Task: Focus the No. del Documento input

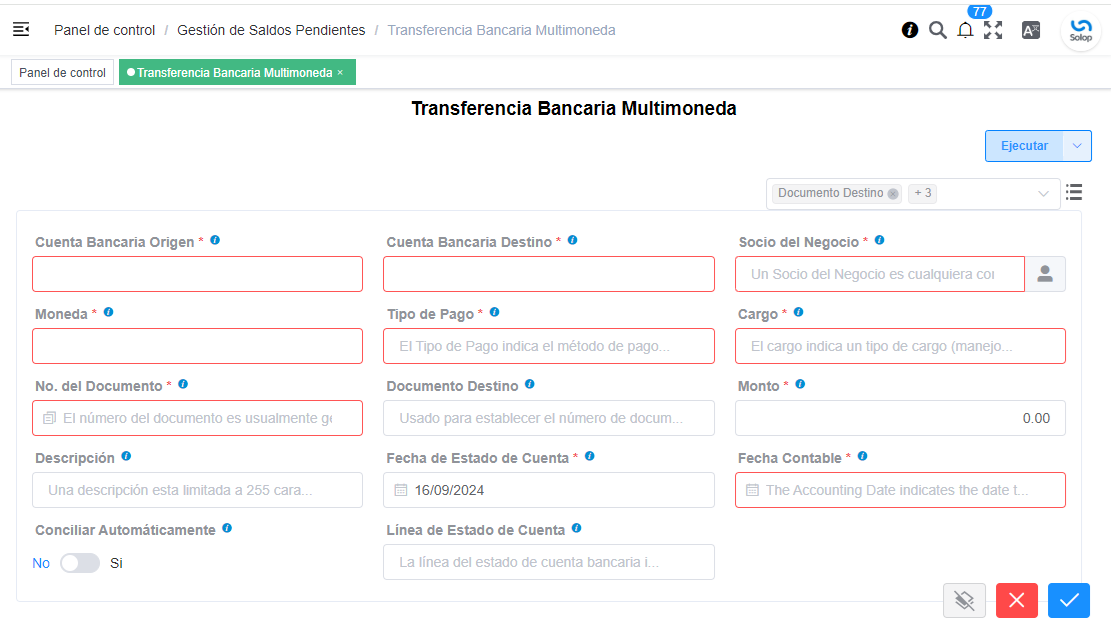Action: click(197, 418)
